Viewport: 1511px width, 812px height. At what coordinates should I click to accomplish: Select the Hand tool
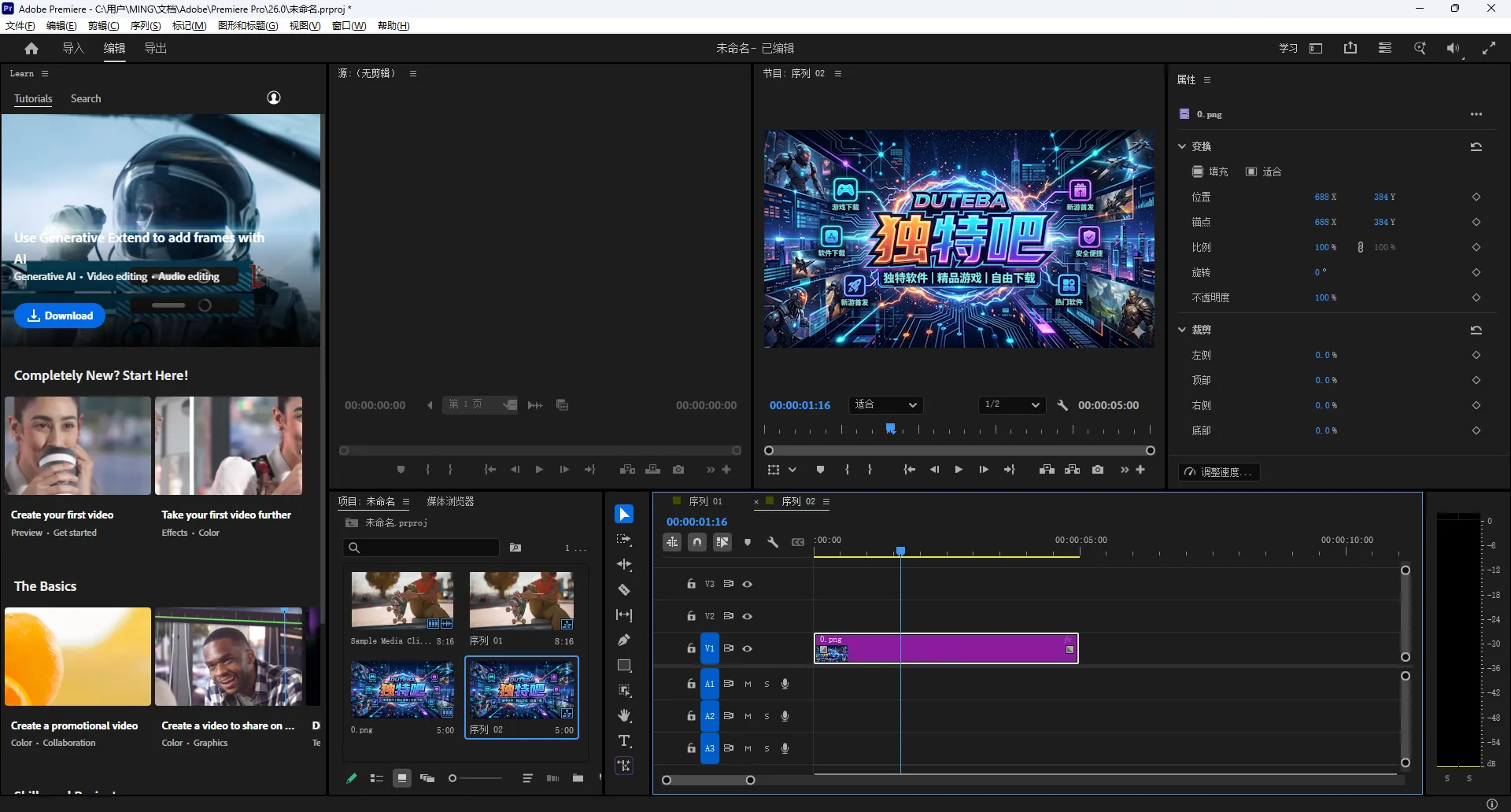pos(624,715)
